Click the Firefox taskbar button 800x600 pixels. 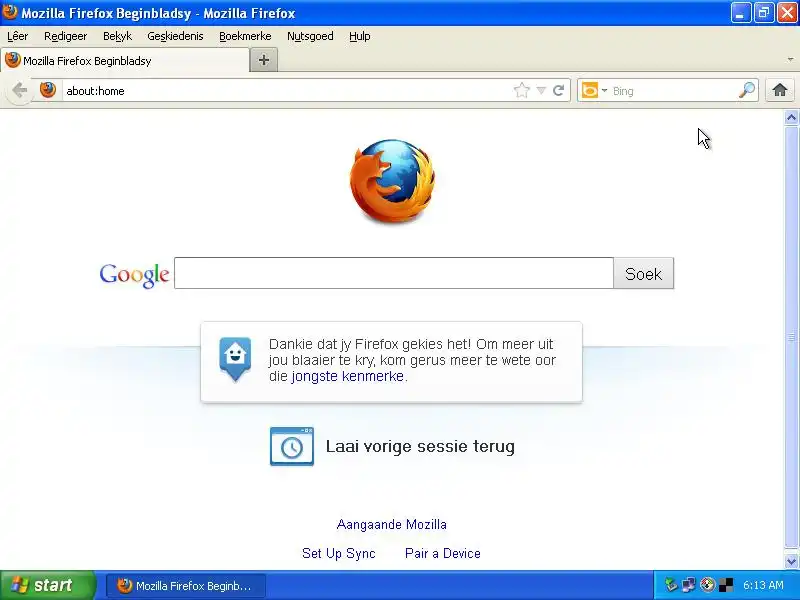(x=186, y=586)
